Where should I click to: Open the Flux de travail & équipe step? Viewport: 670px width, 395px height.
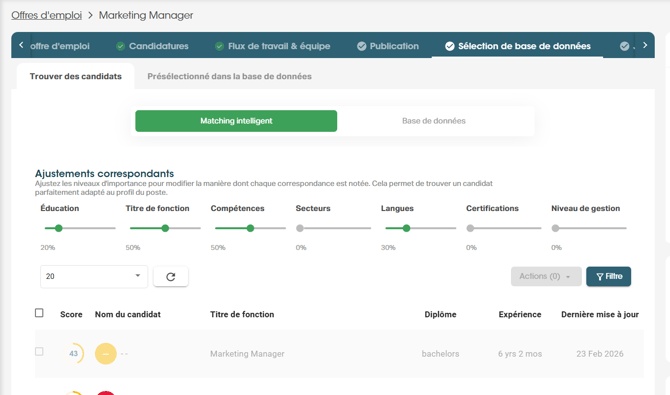(x=273, y=46)
